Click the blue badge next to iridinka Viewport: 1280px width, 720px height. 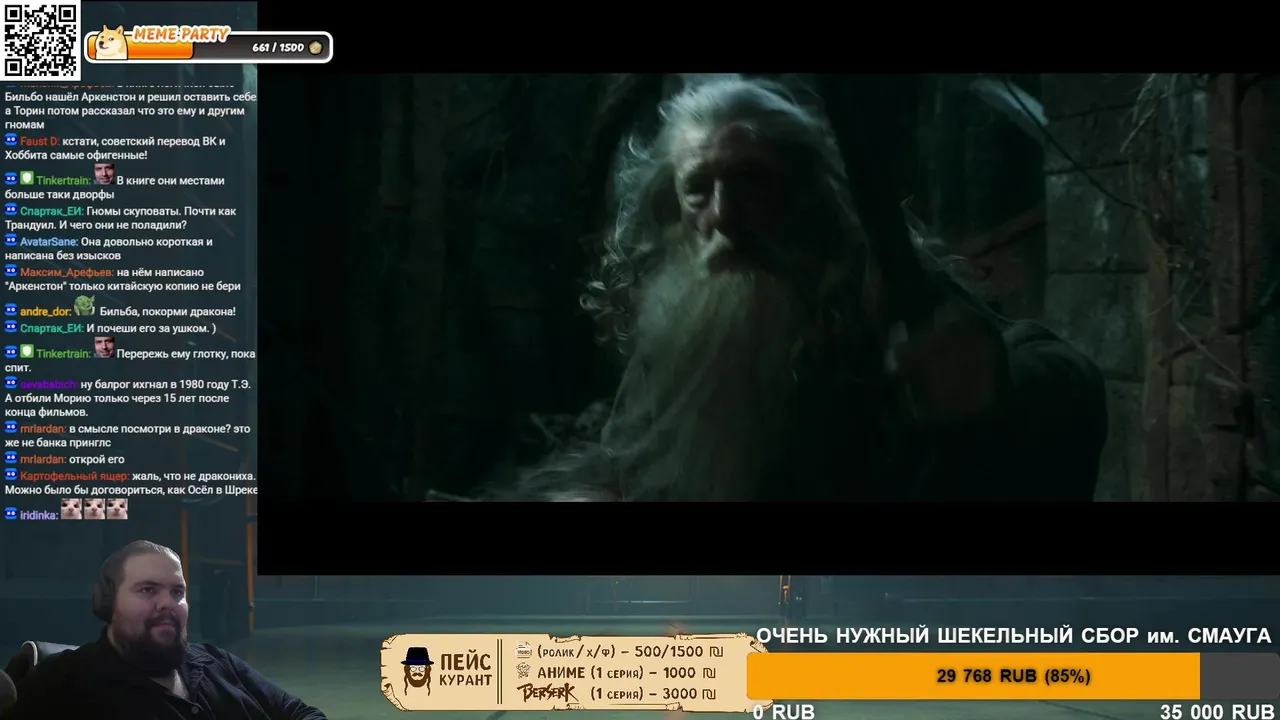[x=11, y=514]
